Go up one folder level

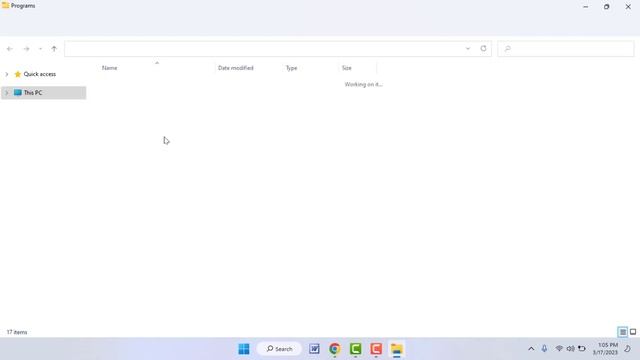54,49
